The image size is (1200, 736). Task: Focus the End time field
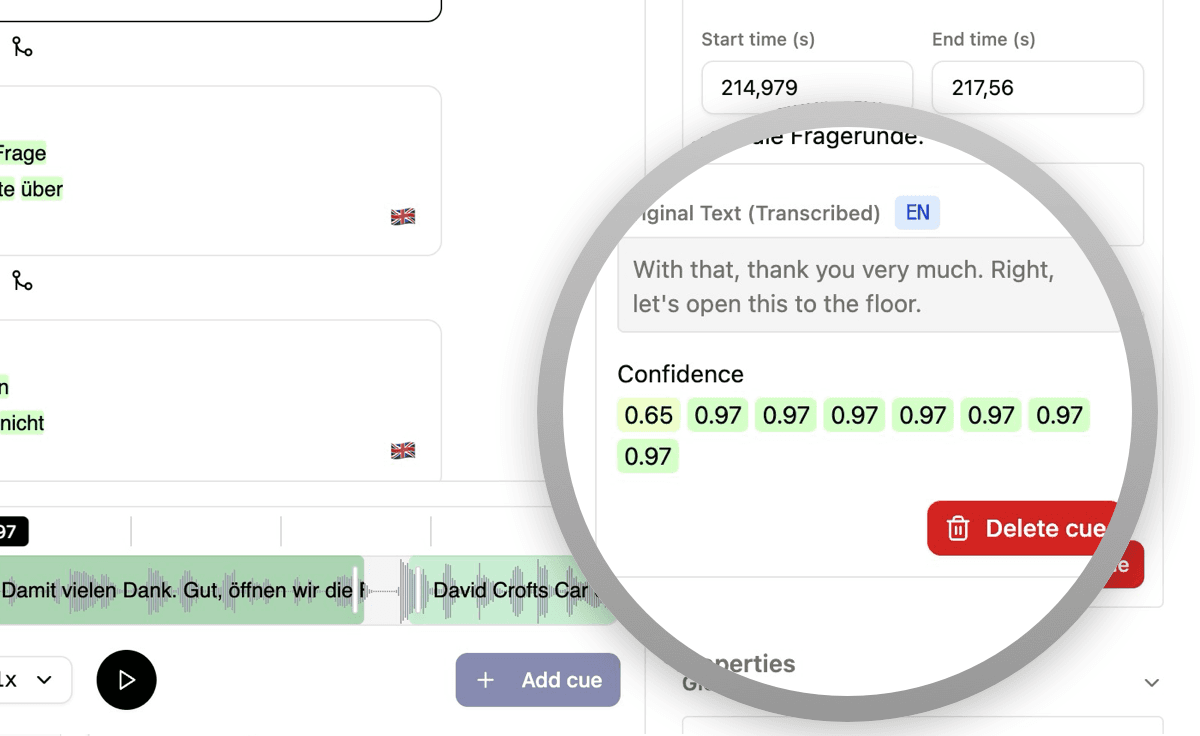click(x=1037, y=88)
